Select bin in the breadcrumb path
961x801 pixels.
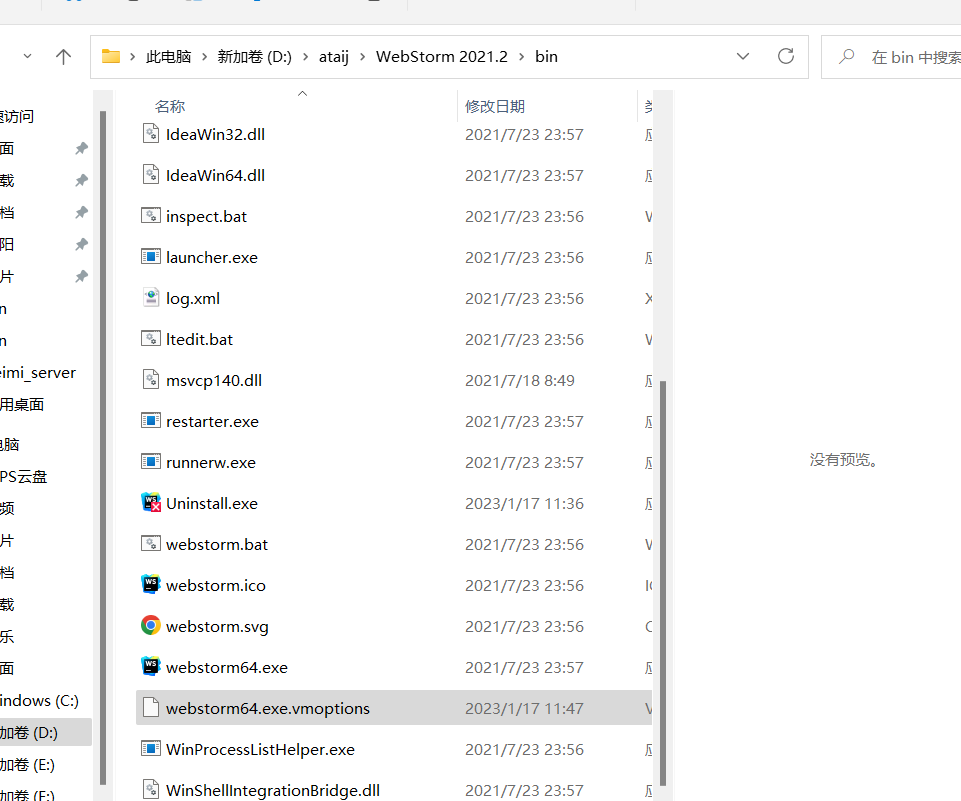coord(546,57)
